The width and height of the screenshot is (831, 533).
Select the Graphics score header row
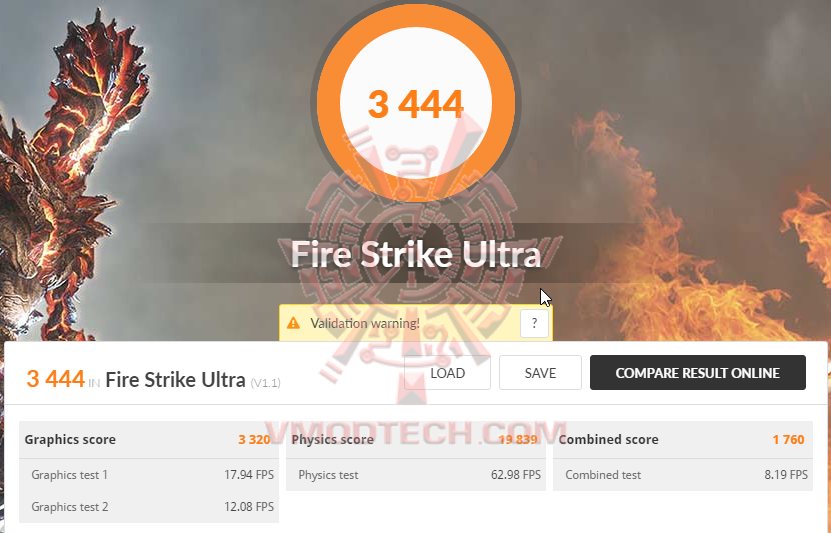(x=149, y=440)
